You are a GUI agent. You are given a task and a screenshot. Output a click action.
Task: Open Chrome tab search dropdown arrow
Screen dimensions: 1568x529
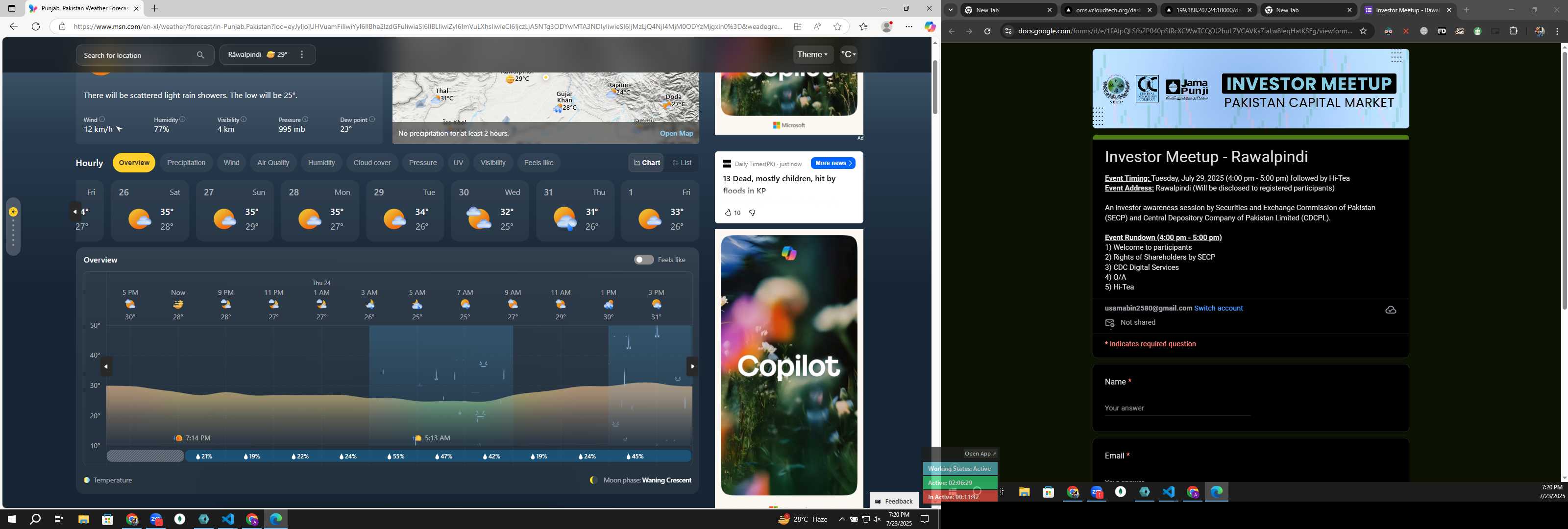tap(950, 10)
